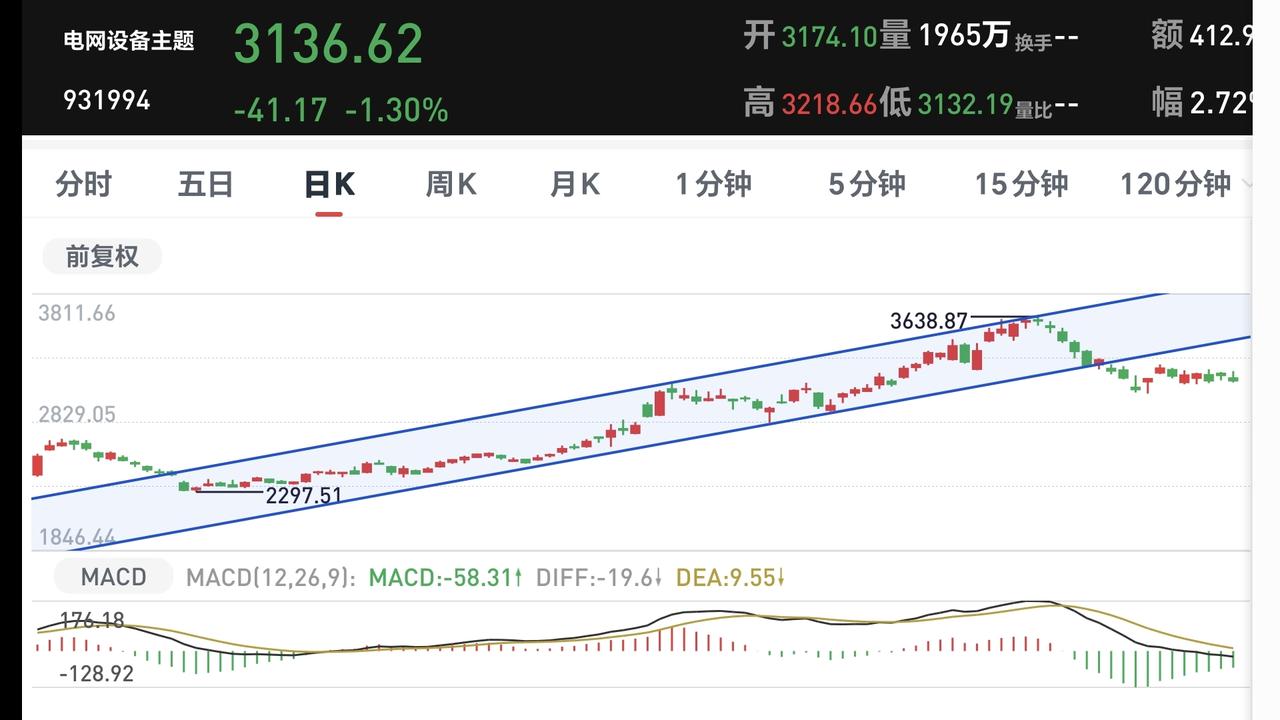This screenshot has width=1280, height=720.
Task: Click the 电网设备主题 index name
Action: 128,41
